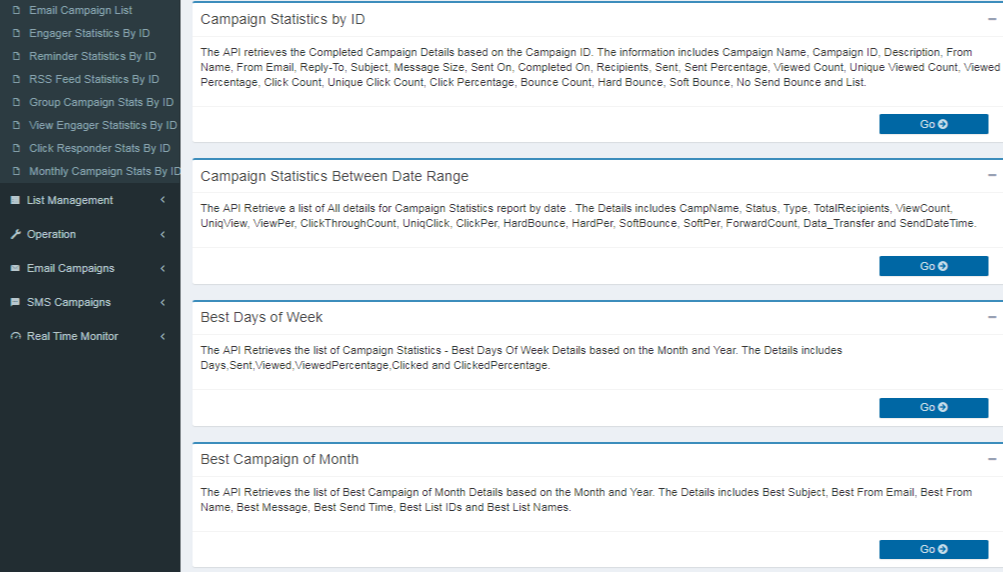The width and height of the screenshot is (1003, 572).
Task: Expand the Operation submenu chevron
Action: coord(162,234)
